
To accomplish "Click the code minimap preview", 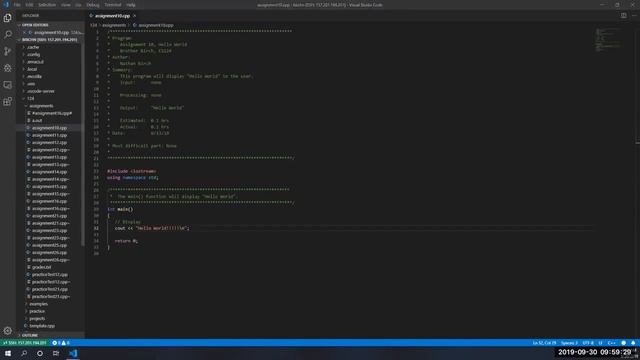I will [x=607, y=40].
